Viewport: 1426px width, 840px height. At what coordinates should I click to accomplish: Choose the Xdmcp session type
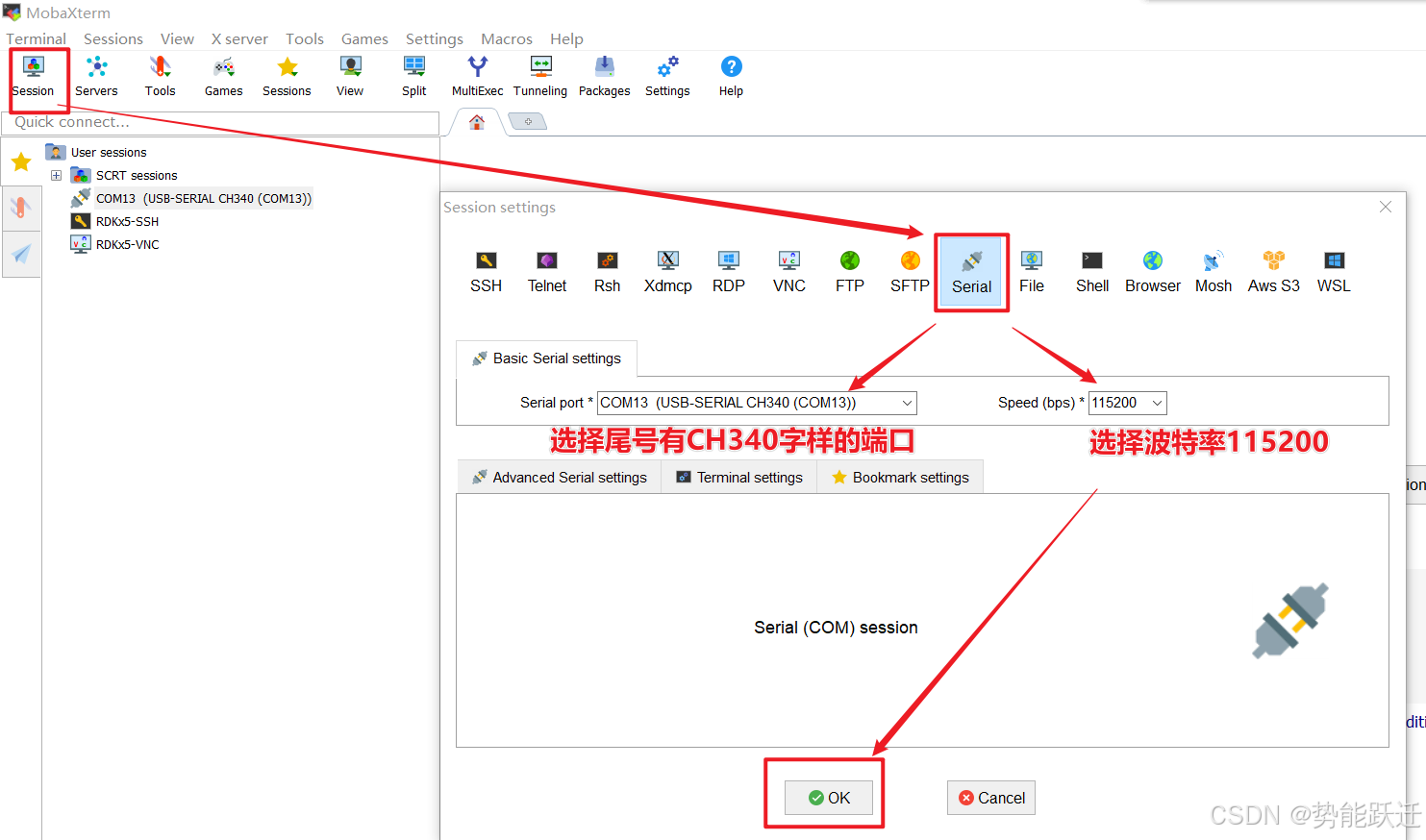[x=668, y=272]
